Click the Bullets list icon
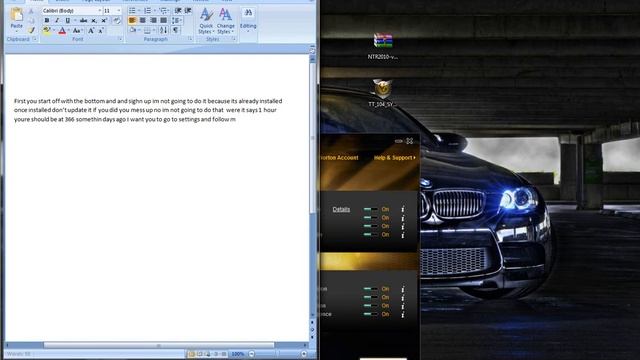The width and height of the screenshot is (640, 360). click(132, 11)
